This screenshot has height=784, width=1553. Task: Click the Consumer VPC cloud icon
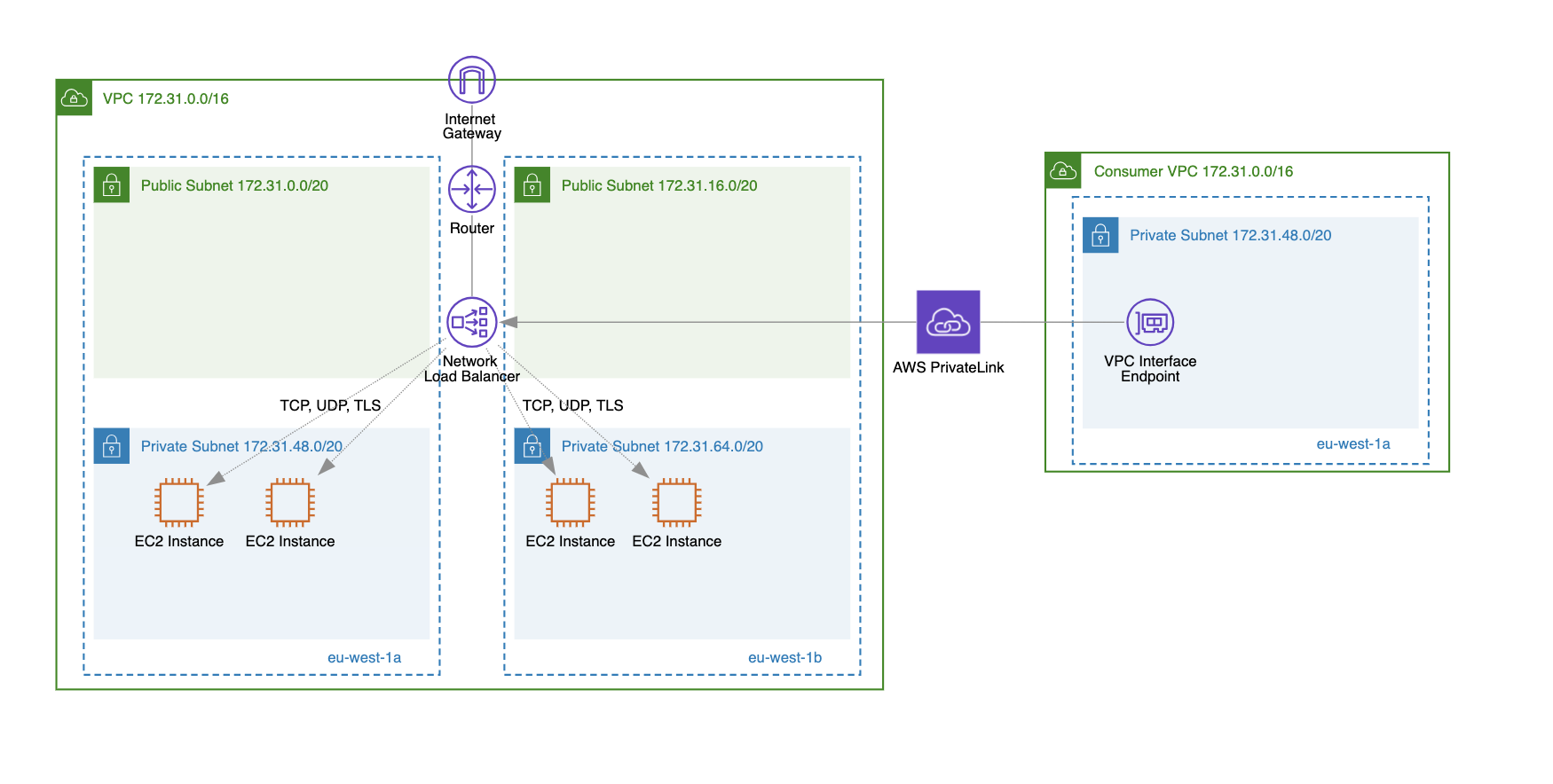pyautogui.click(x=1063, y=171)
